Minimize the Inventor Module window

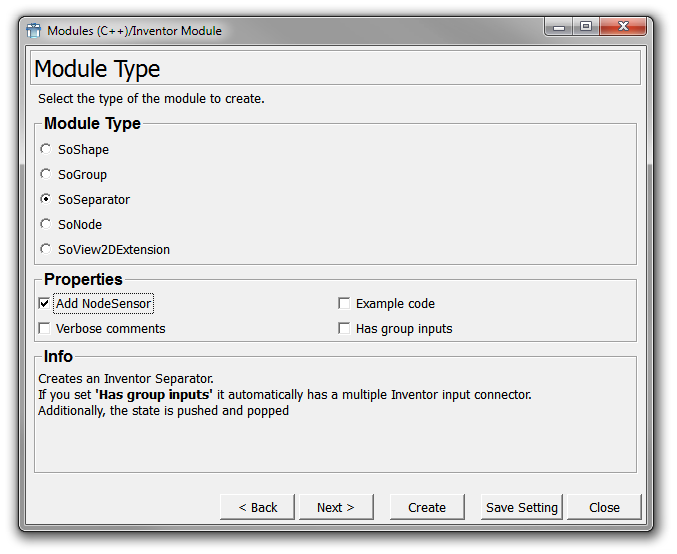[x=559, y=27]
